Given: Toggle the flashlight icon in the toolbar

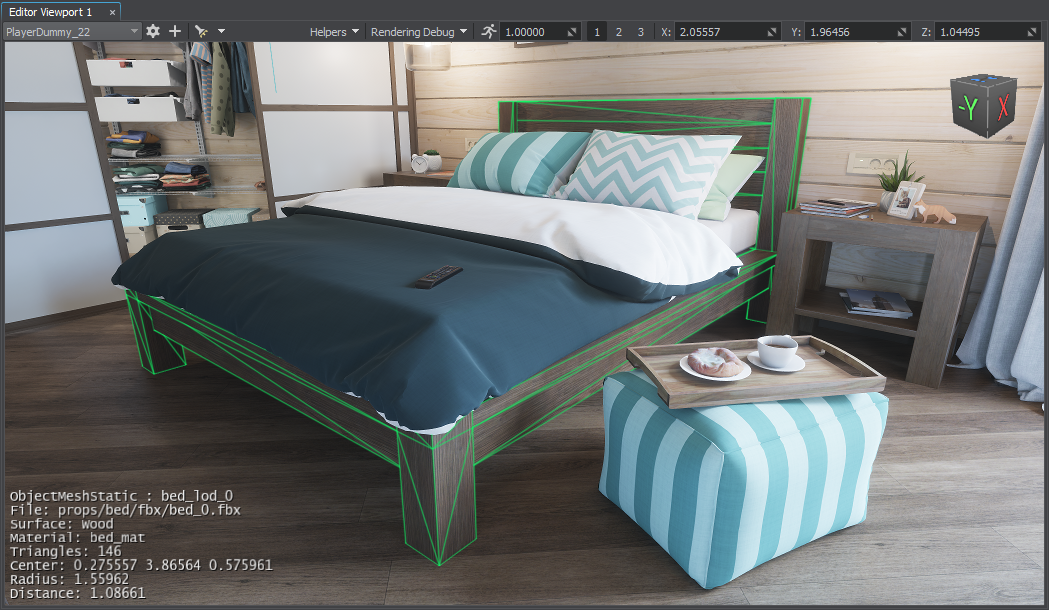Looking at the screenshot, I should pos(201,31).
